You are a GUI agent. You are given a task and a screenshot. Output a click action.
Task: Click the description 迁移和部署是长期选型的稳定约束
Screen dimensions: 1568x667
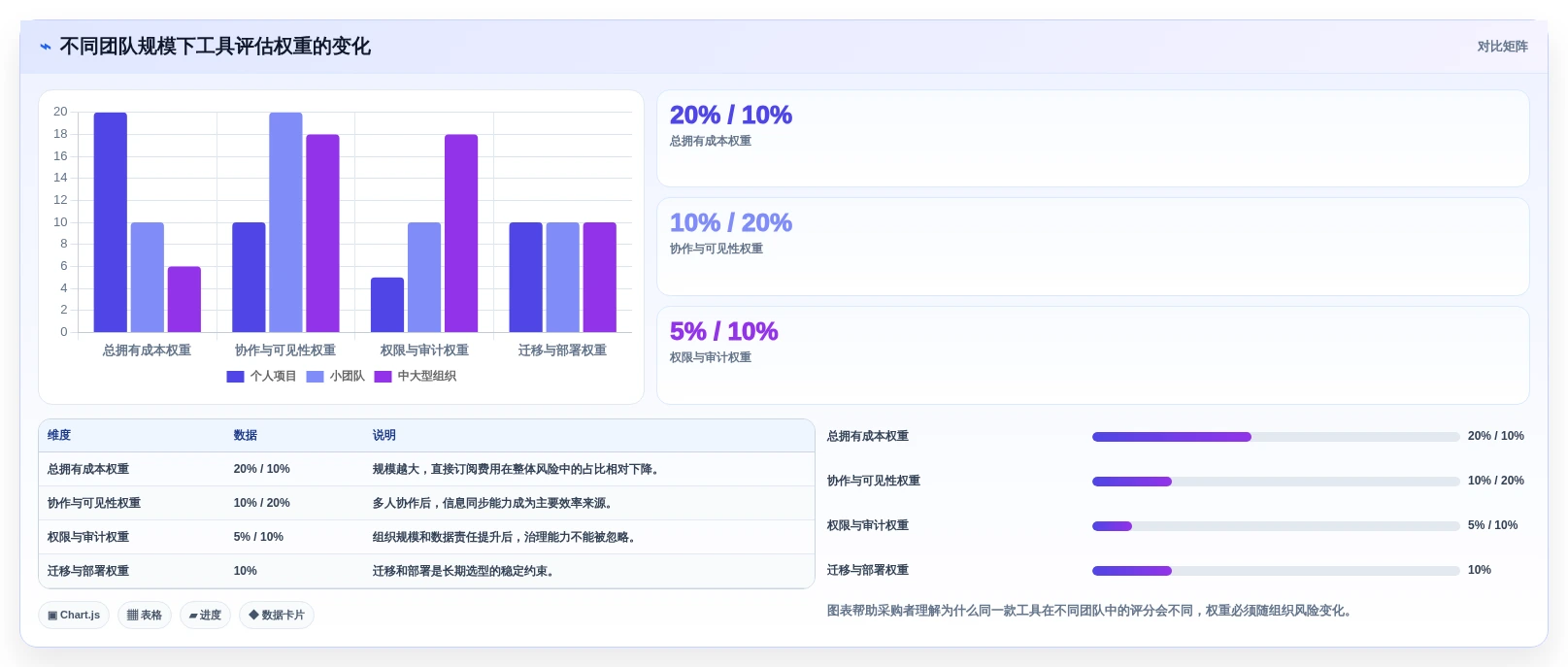466,572
